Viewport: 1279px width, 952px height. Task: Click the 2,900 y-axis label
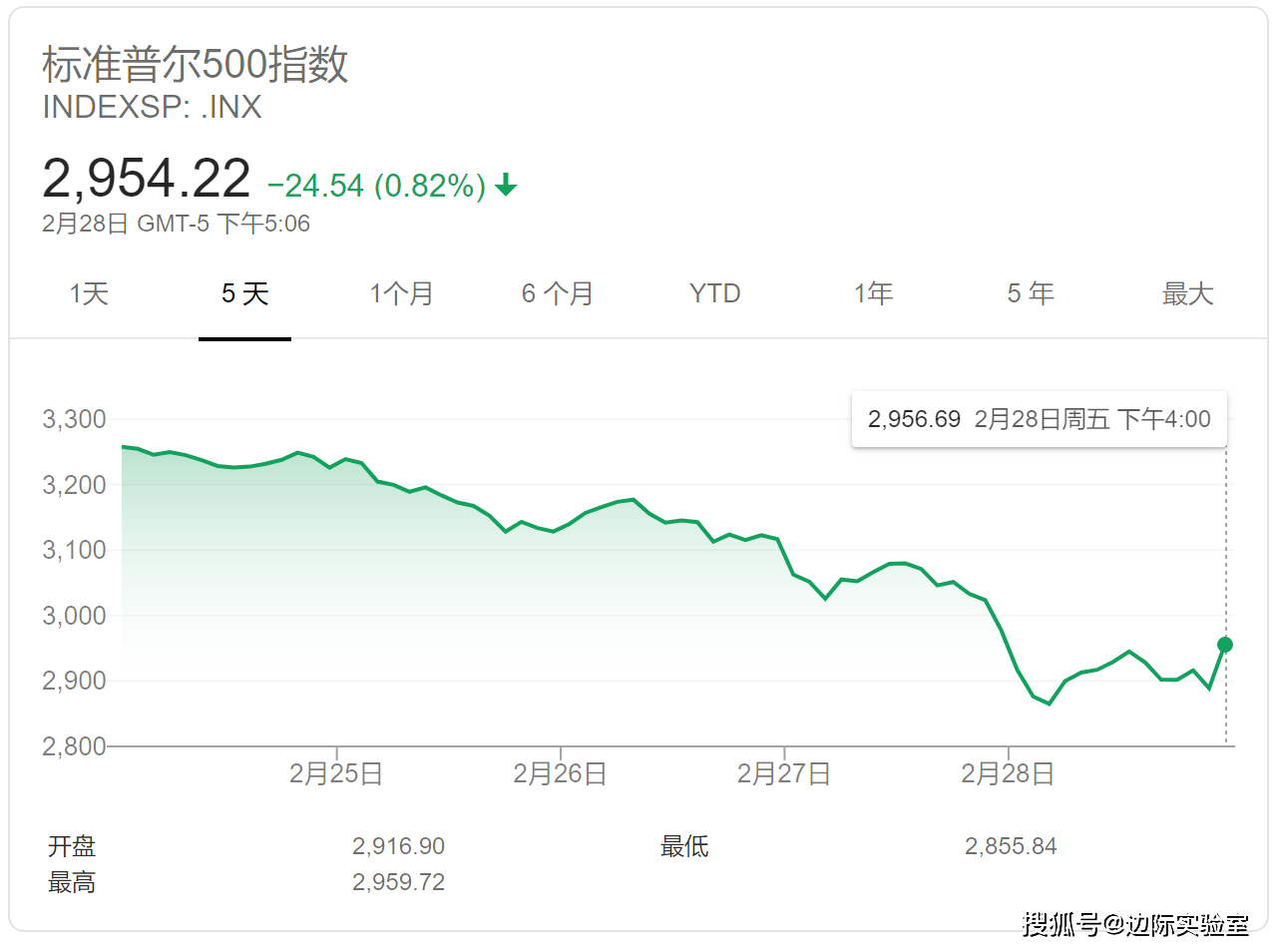(x=74, y=681)
